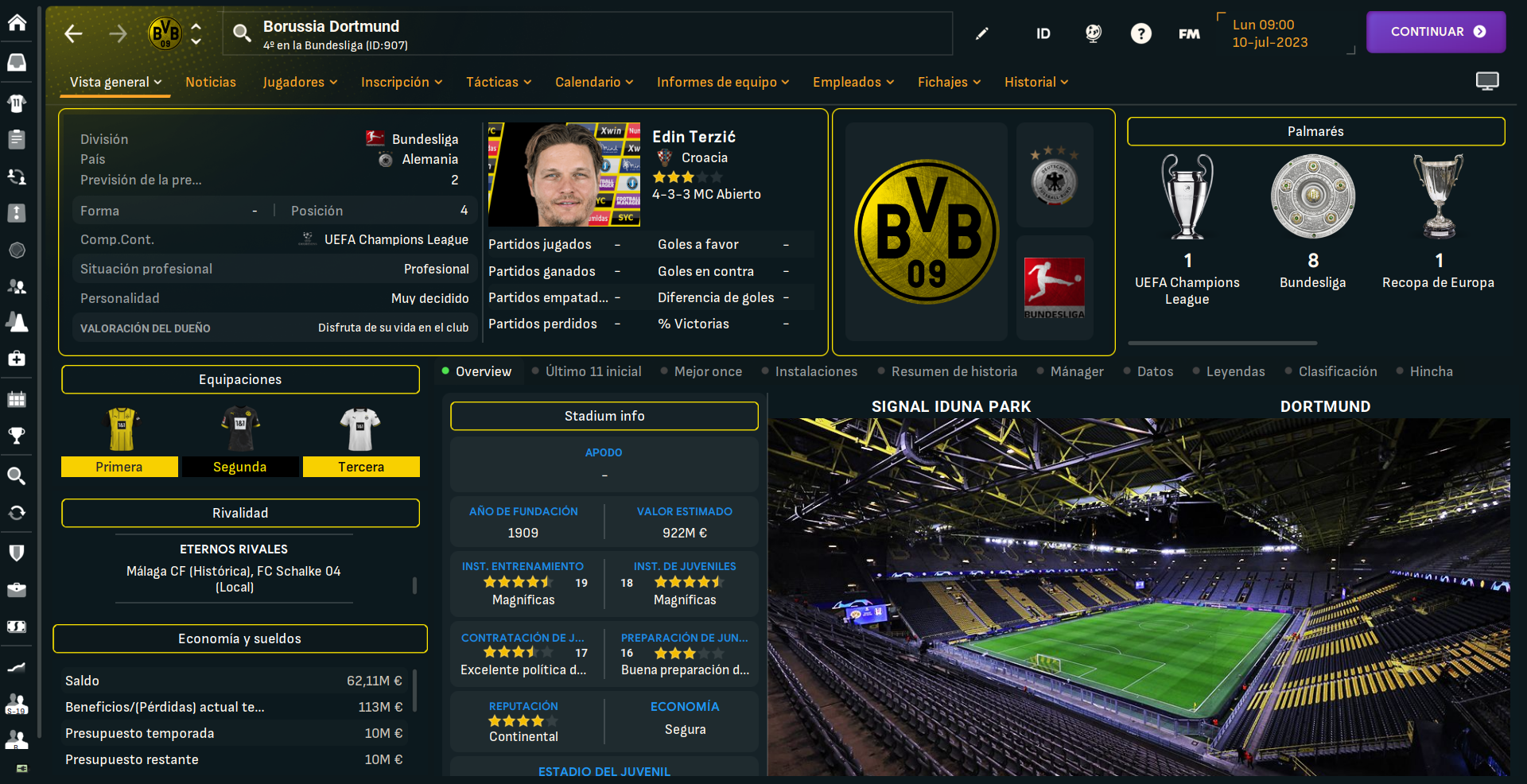Select the Segunda kit tab

(x=240, y=467)
